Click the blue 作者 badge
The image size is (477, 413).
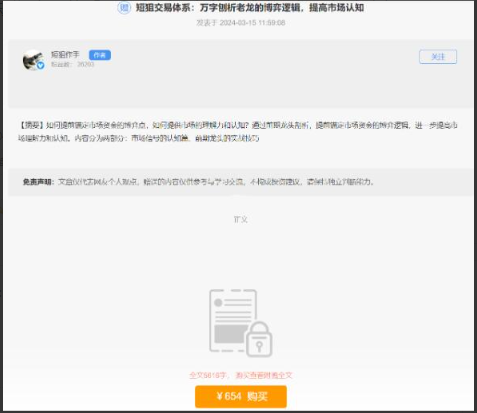tap(100, 55)
